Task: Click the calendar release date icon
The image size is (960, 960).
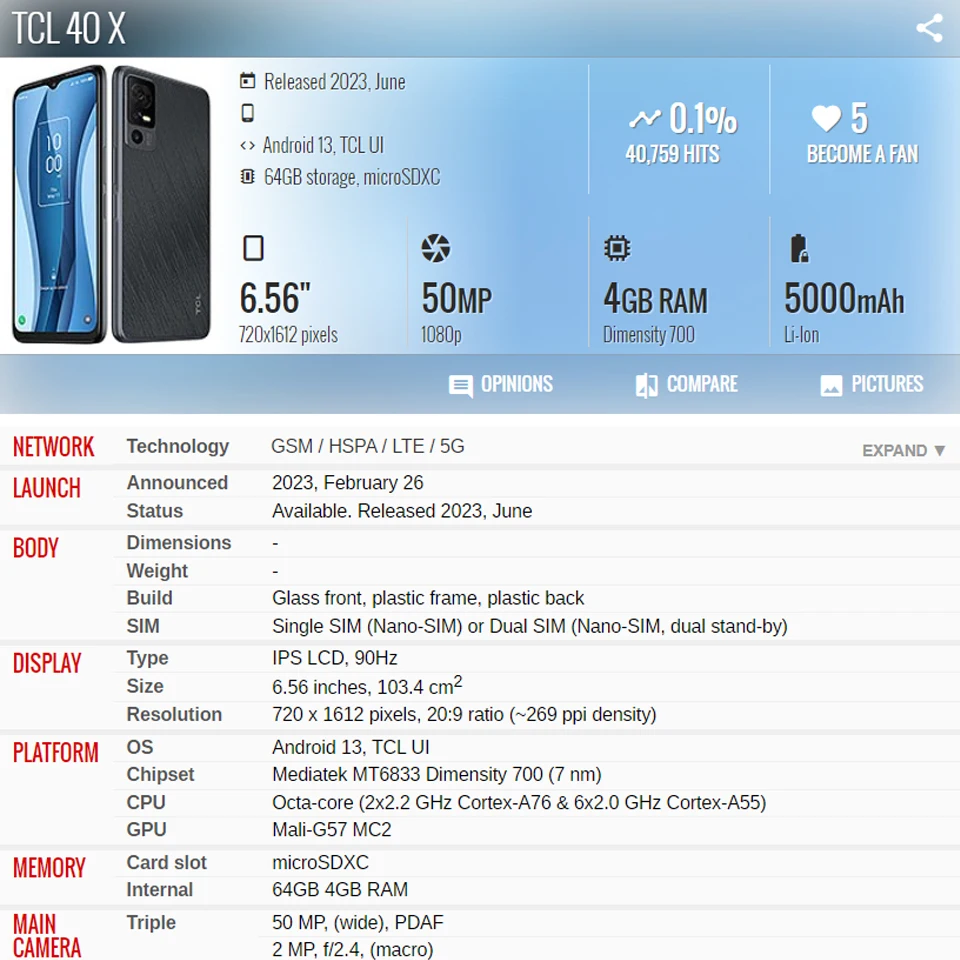Action: click(x=247, y=81)
